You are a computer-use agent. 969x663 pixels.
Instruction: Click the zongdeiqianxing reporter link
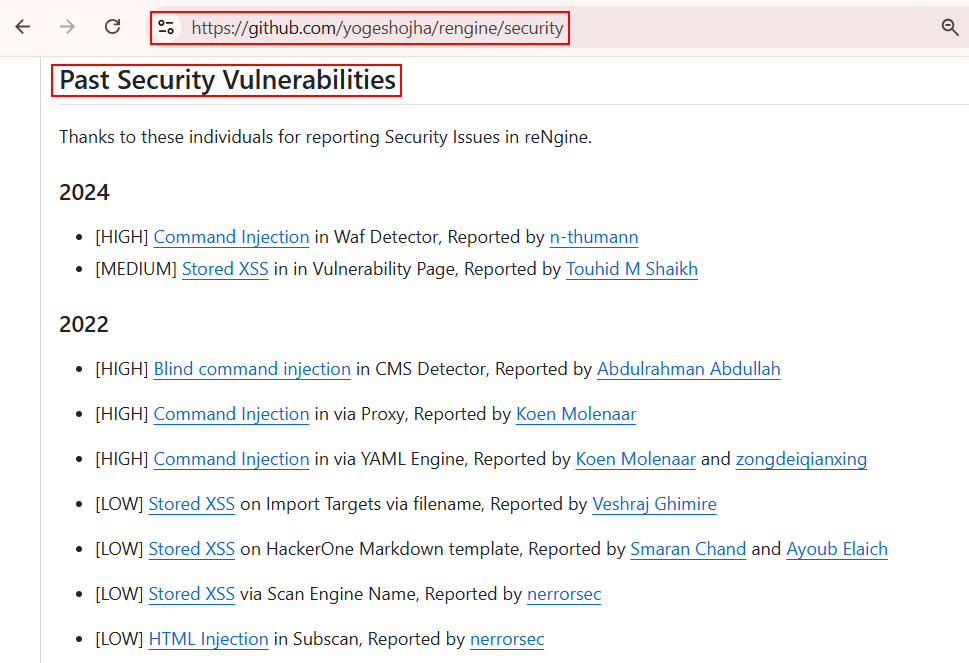coord(801,459)
